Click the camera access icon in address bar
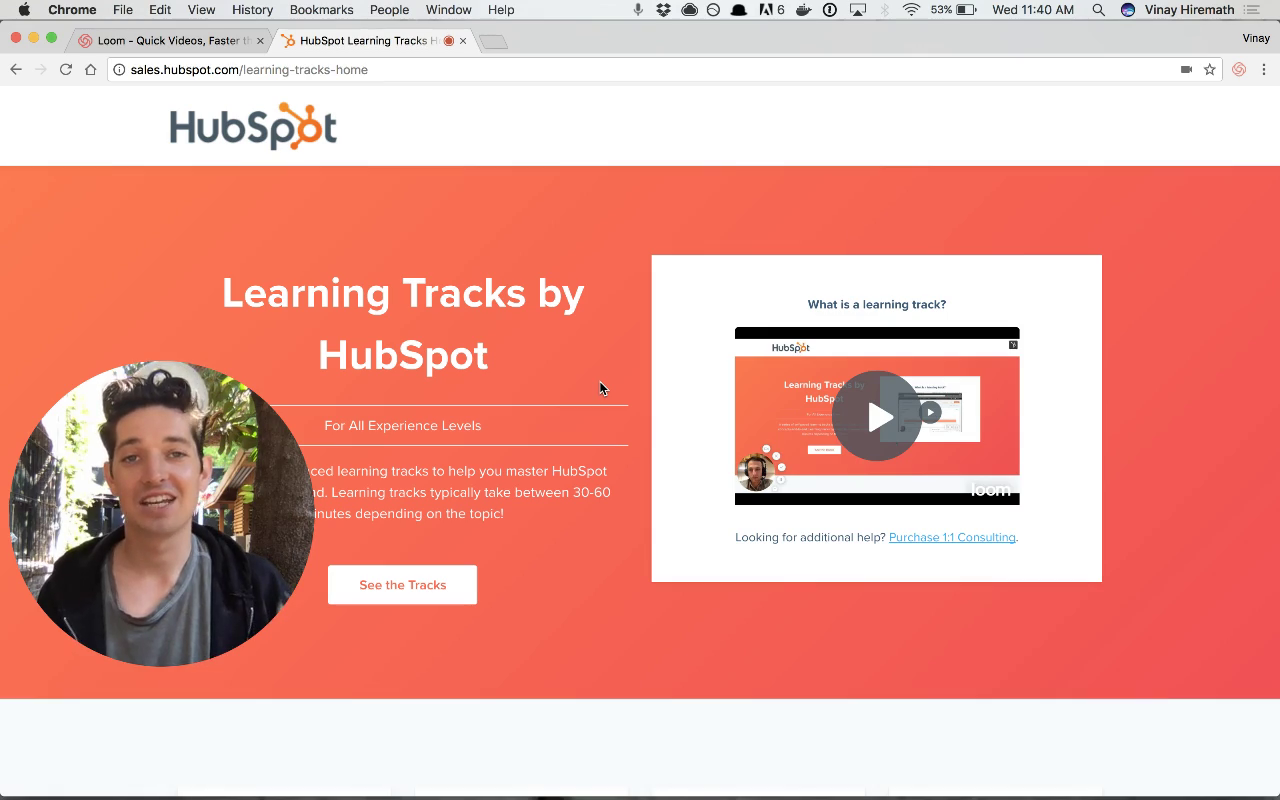This screenshot has height=800, width=1280. [x=1186, y=70]
